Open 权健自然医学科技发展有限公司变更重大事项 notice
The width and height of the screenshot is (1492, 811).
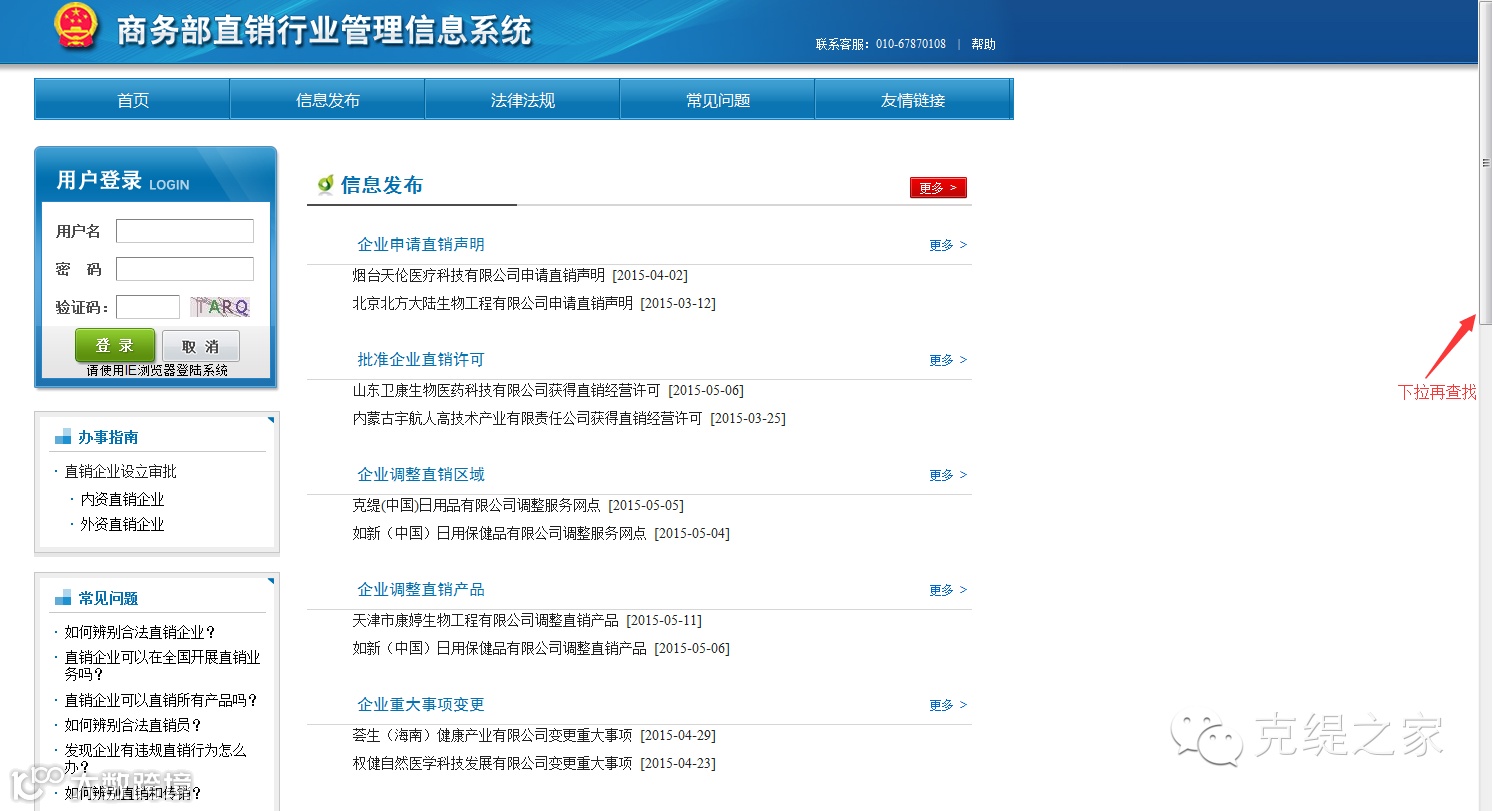[493, 763]
